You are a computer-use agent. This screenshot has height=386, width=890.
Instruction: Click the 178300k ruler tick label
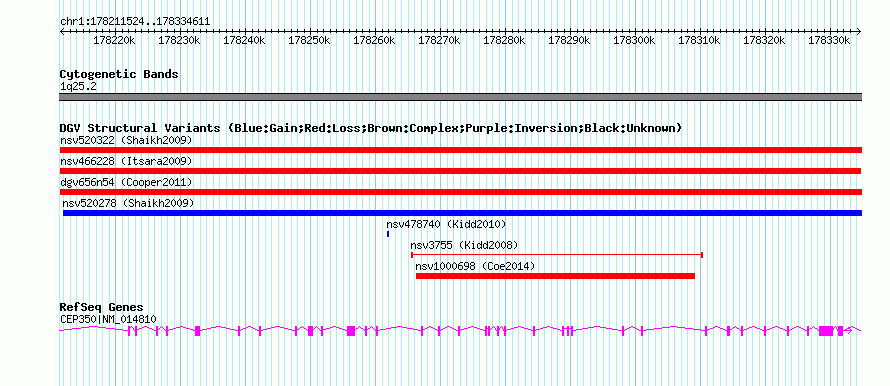point(635,40)
